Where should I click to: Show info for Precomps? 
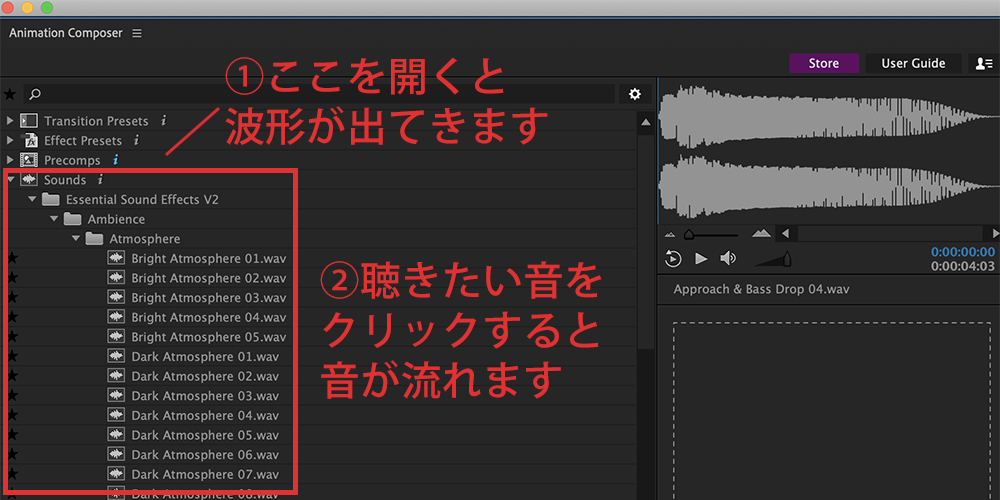115,160
